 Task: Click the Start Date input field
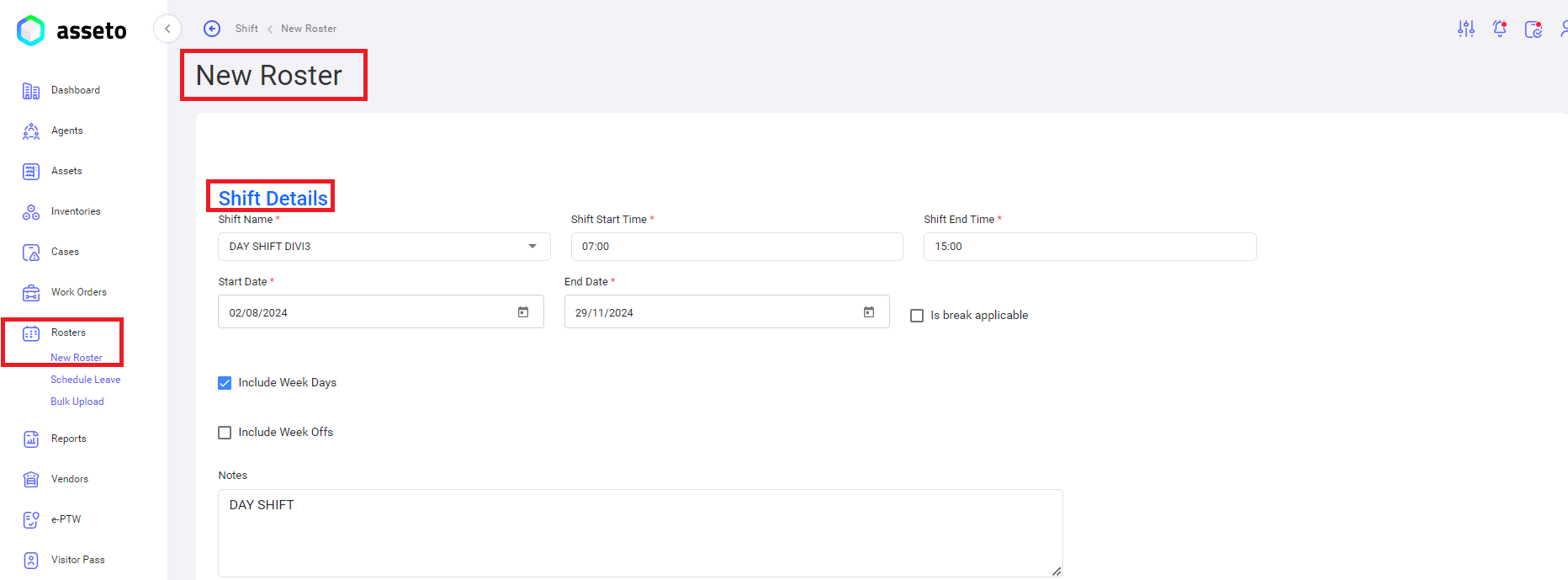click(381, 311)
